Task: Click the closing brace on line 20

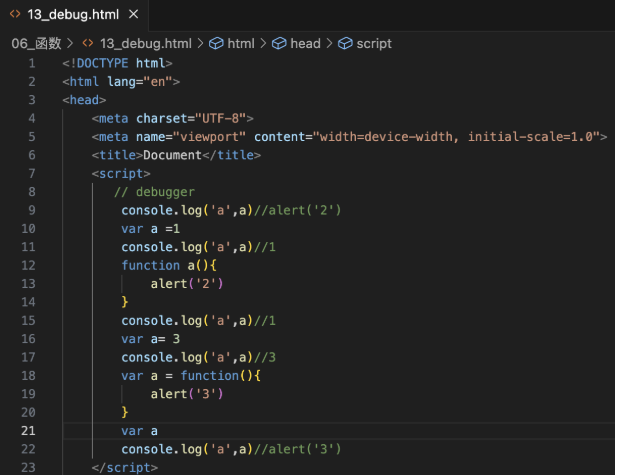Action: click(125, 413)
